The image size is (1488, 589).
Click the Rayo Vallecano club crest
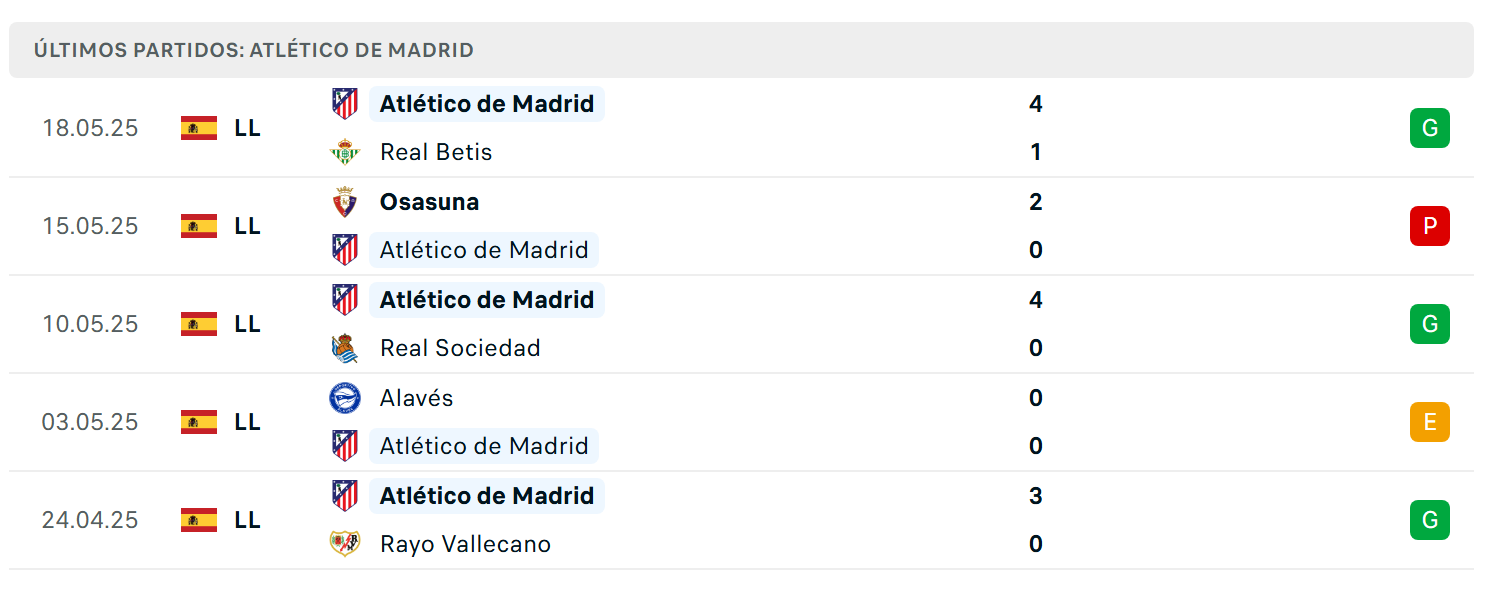[x=344, y=544]
